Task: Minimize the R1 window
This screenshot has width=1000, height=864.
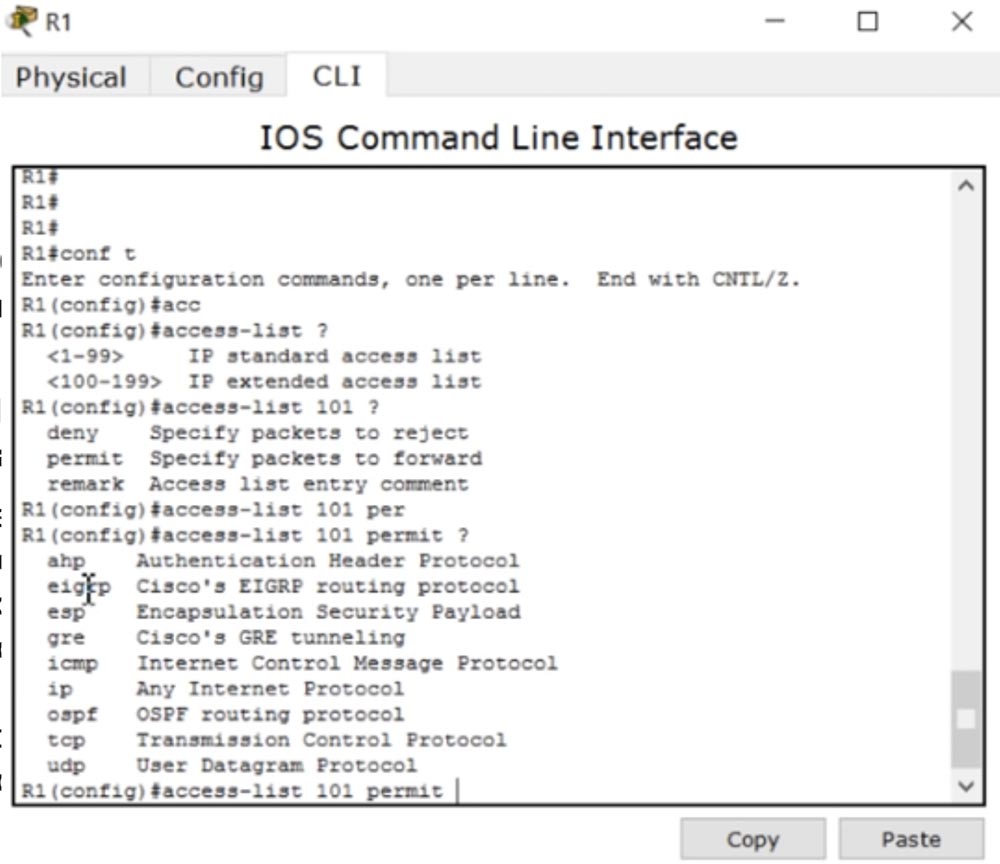Action: click(x=775, y=21)
